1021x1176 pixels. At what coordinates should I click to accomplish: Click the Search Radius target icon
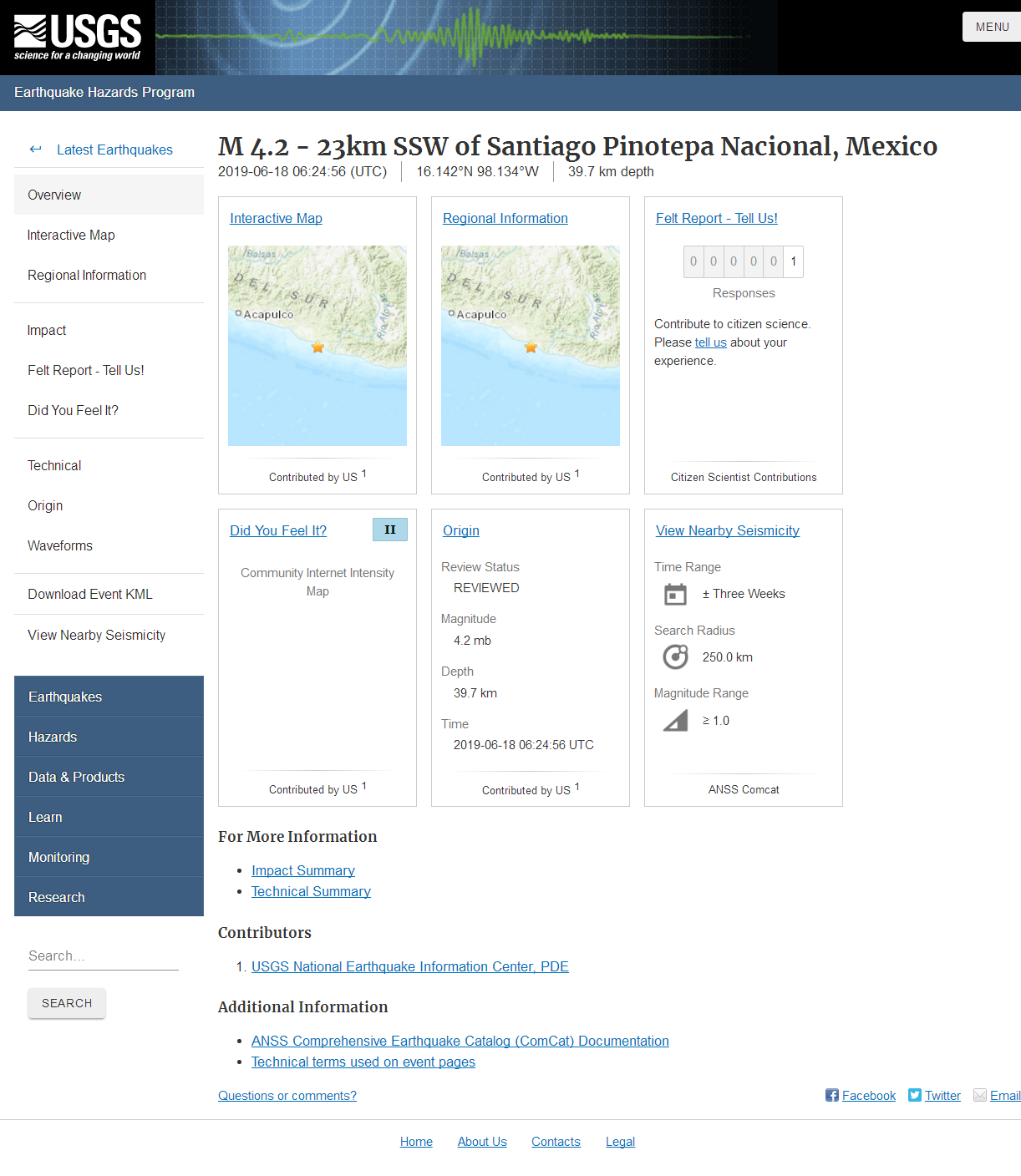tap(675, 657)
